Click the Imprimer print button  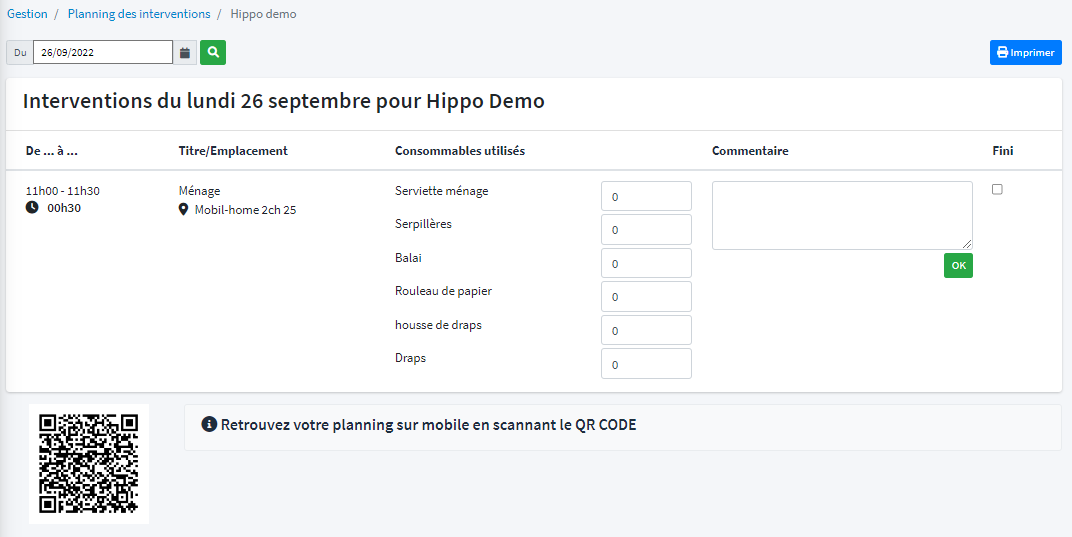1025,53
